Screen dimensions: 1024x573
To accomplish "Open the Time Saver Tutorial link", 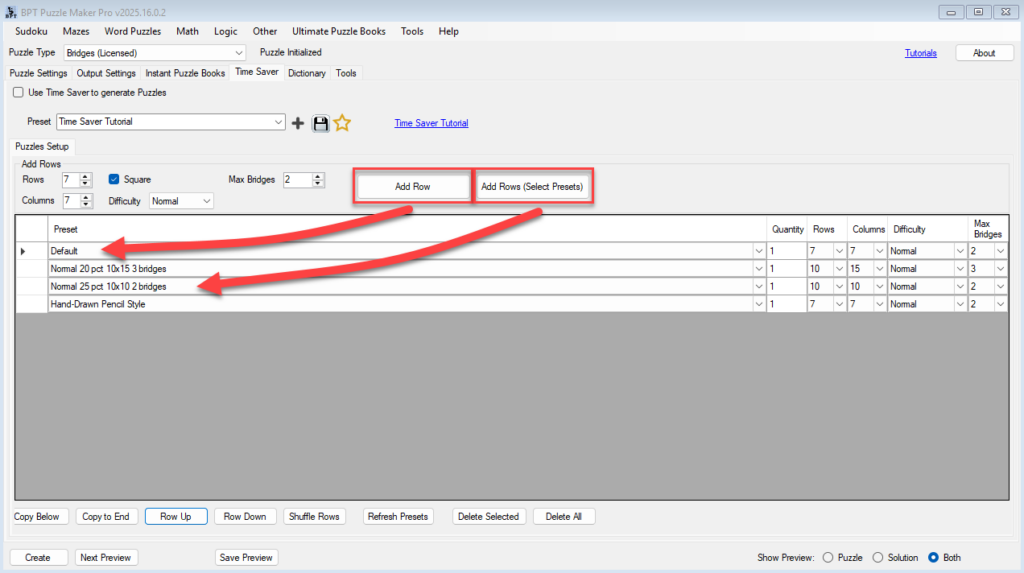I will (x=431, y=123).
